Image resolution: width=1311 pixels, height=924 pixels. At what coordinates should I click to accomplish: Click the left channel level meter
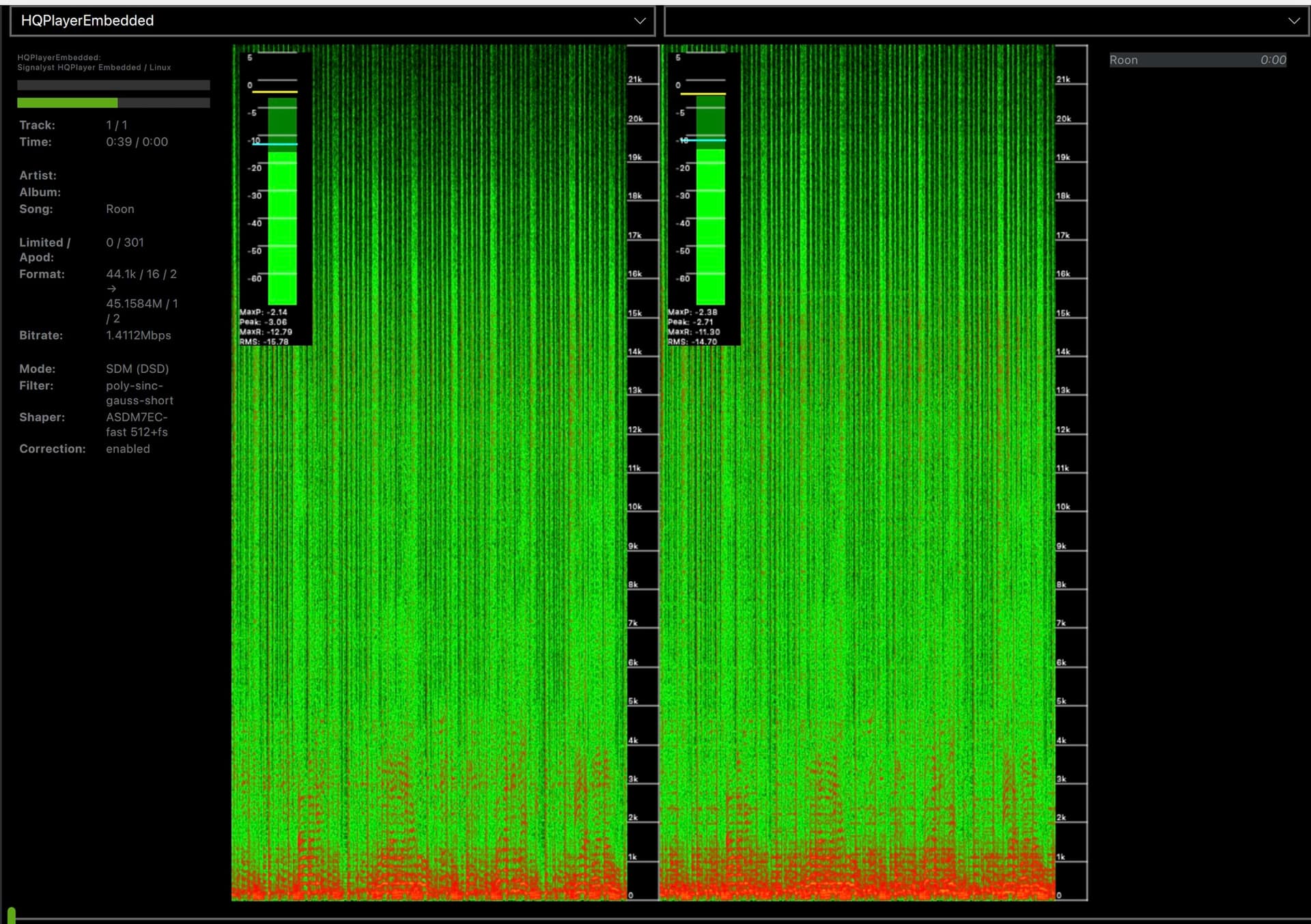(282, 205)
